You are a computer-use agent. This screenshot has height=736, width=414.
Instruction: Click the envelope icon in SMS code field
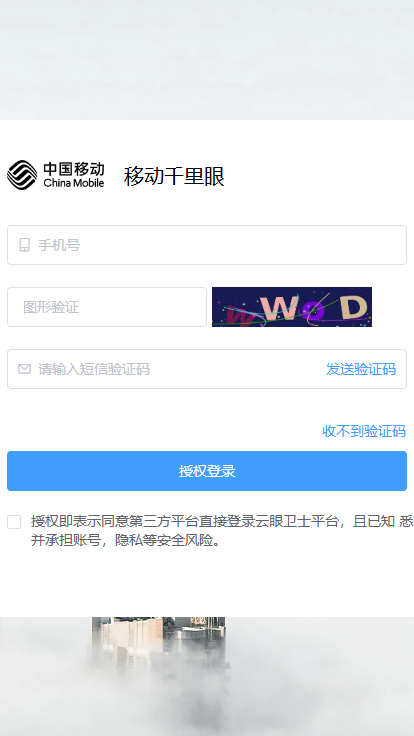tap(24, 369)
